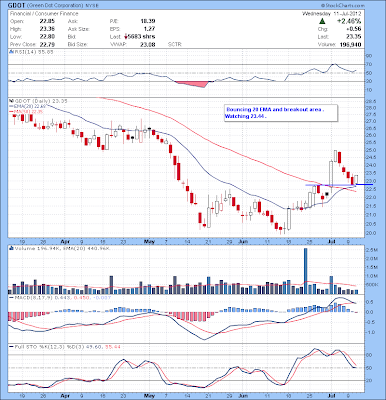
Task: Click the tallest volume spike bar
Action: click(305, 271)
